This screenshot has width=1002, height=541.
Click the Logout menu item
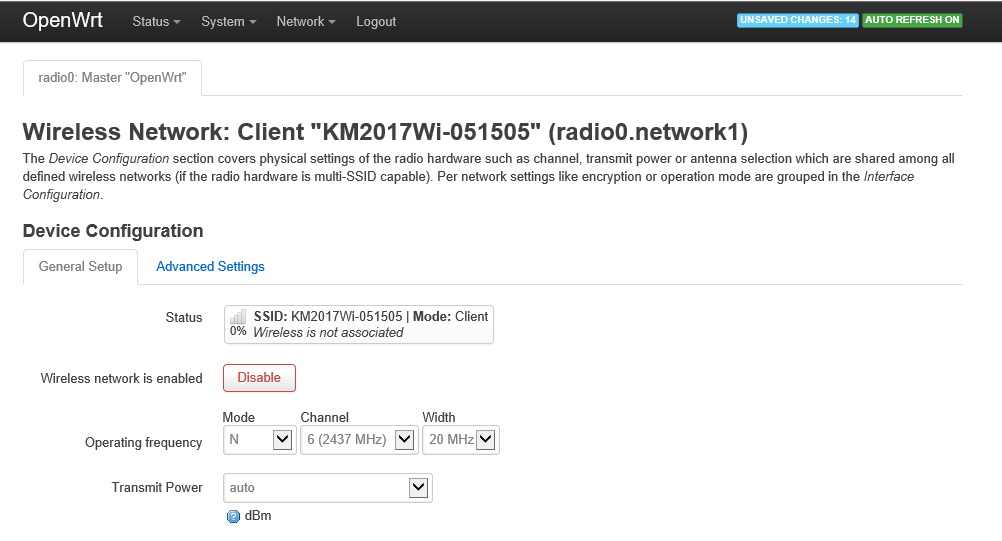coord(376,22)
